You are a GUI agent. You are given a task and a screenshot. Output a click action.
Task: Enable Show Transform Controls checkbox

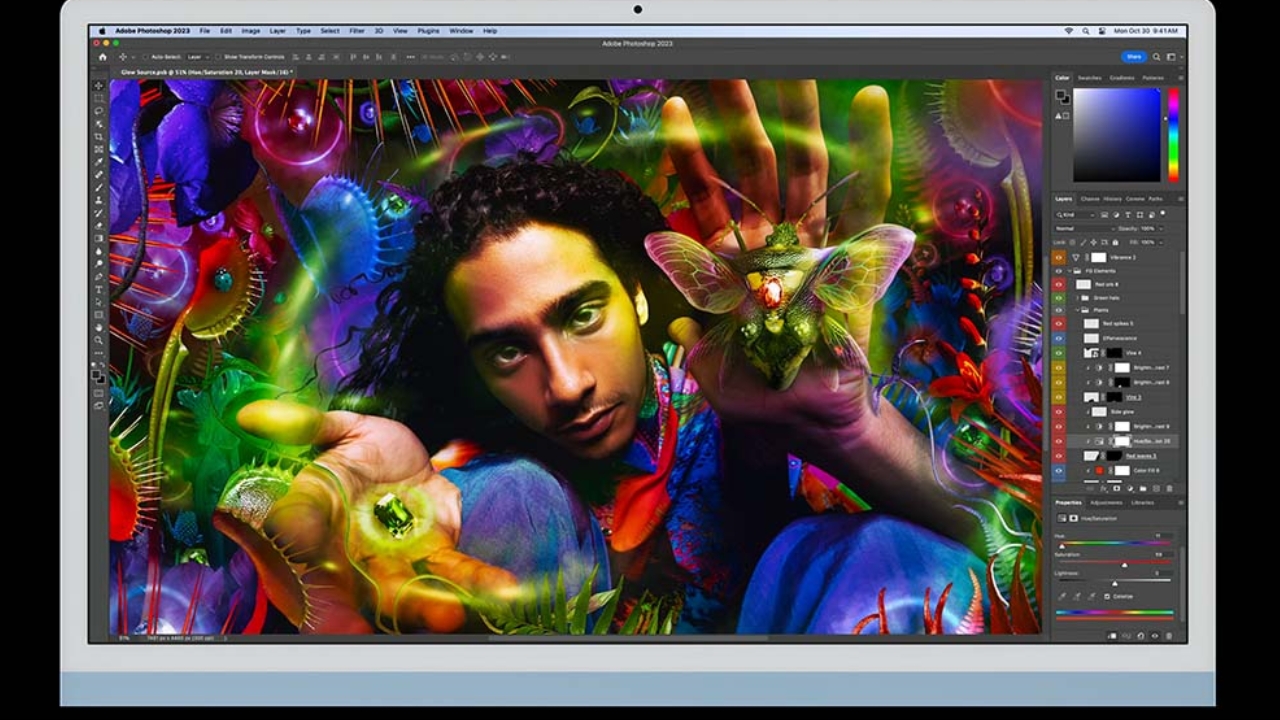[x=219, y=57]
